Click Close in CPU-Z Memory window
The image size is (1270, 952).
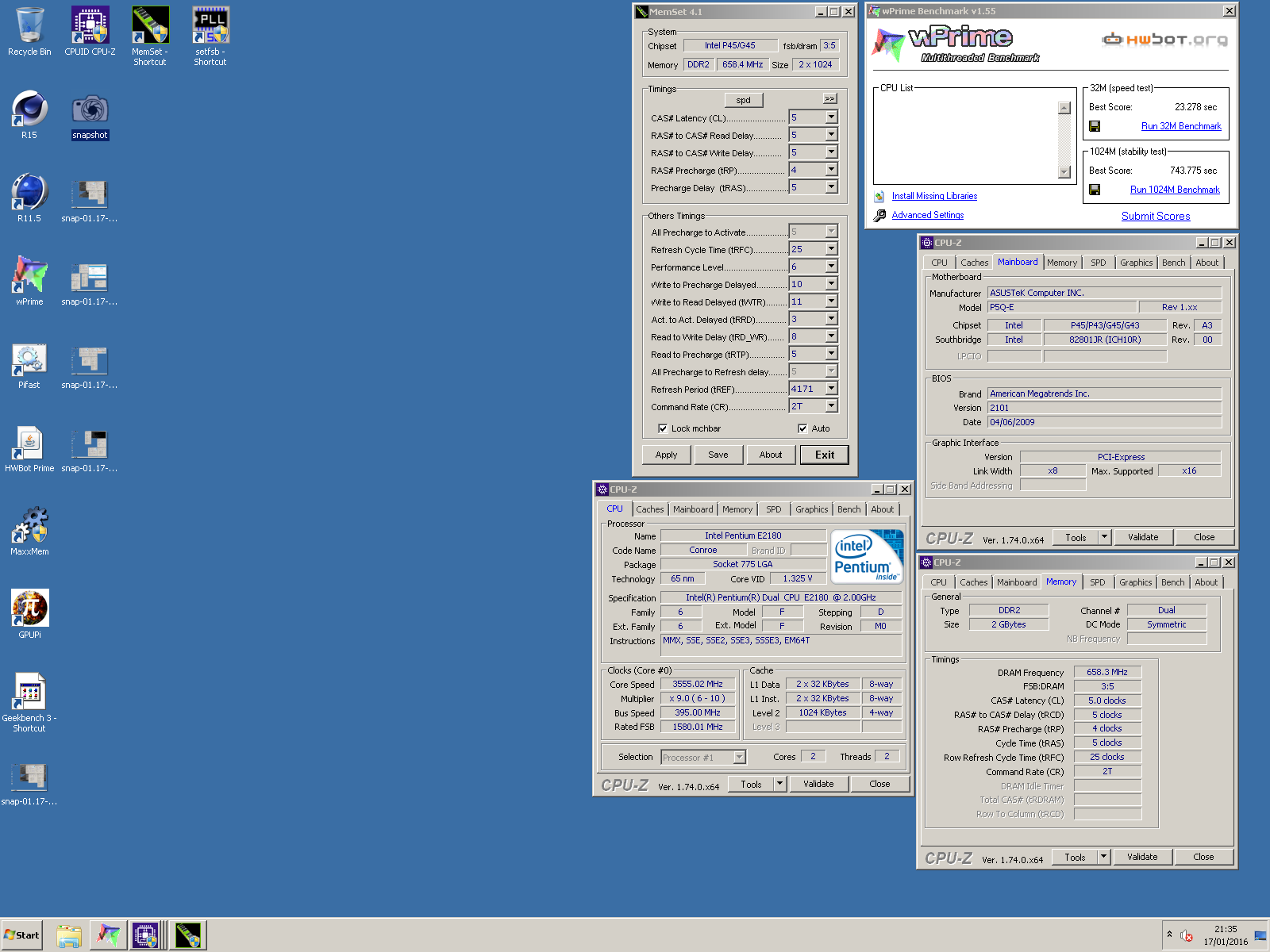pyautogui.click(x=1203, y=857)
